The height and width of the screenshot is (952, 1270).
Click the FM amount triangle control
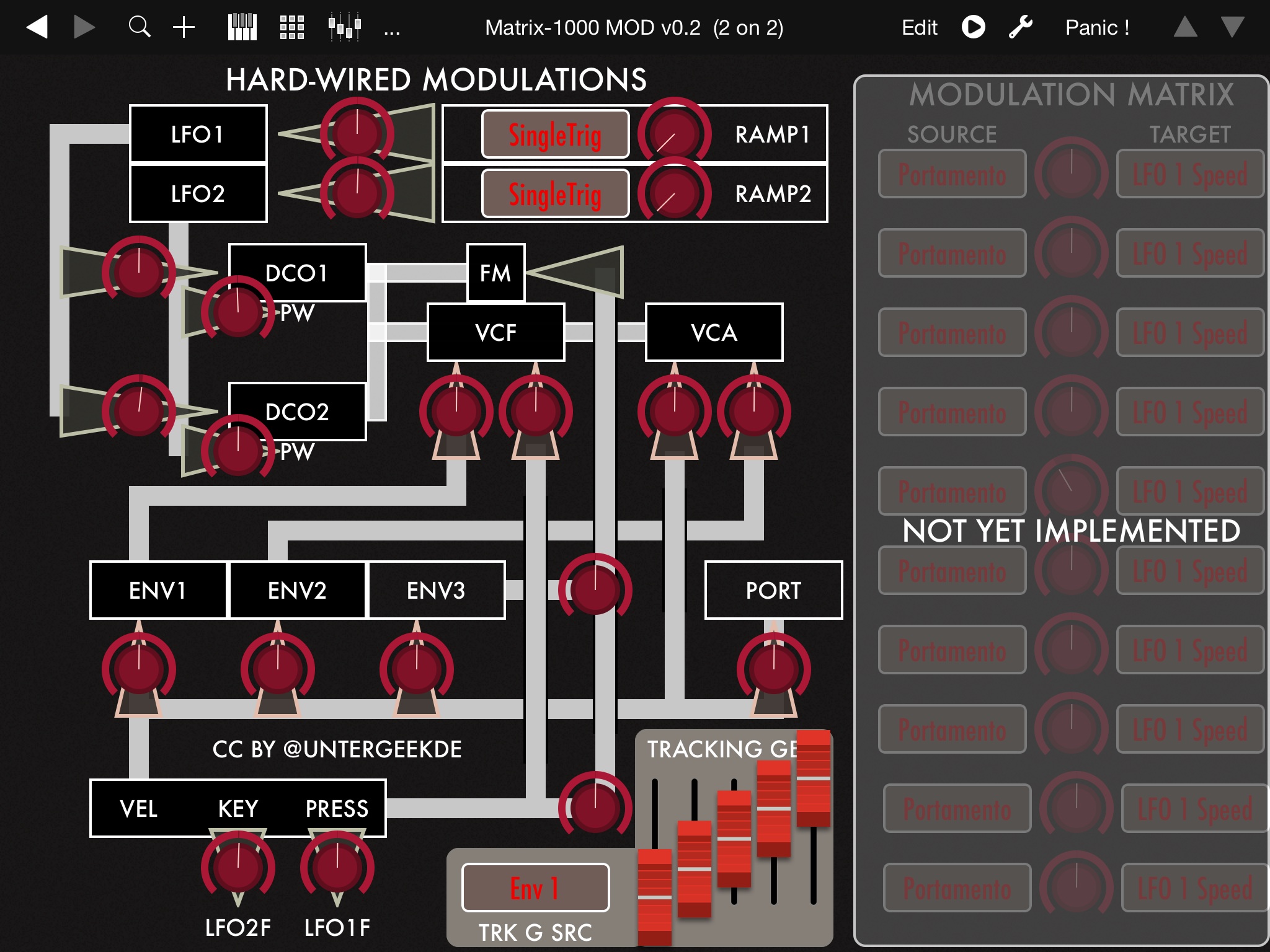coord(574,271)
